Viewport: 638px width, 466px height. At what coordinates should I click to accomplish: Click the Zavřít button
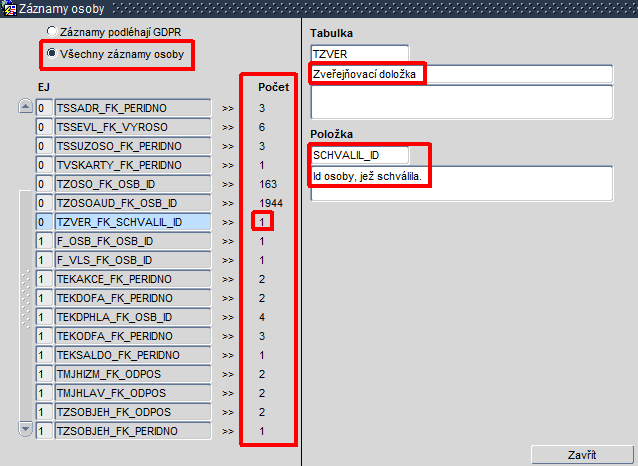tap(582, 455)
